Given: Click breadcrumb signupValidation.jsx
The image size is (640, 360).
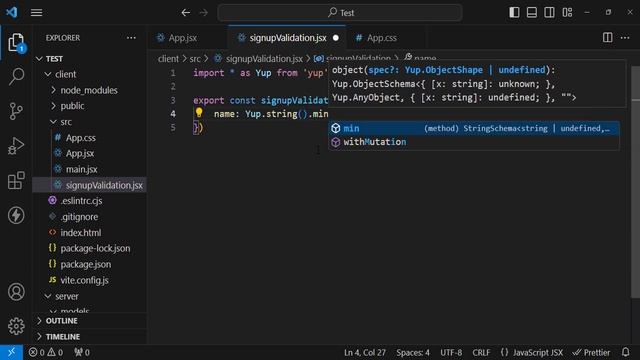Looking at the screenshot, I should [x=264, y=59].
